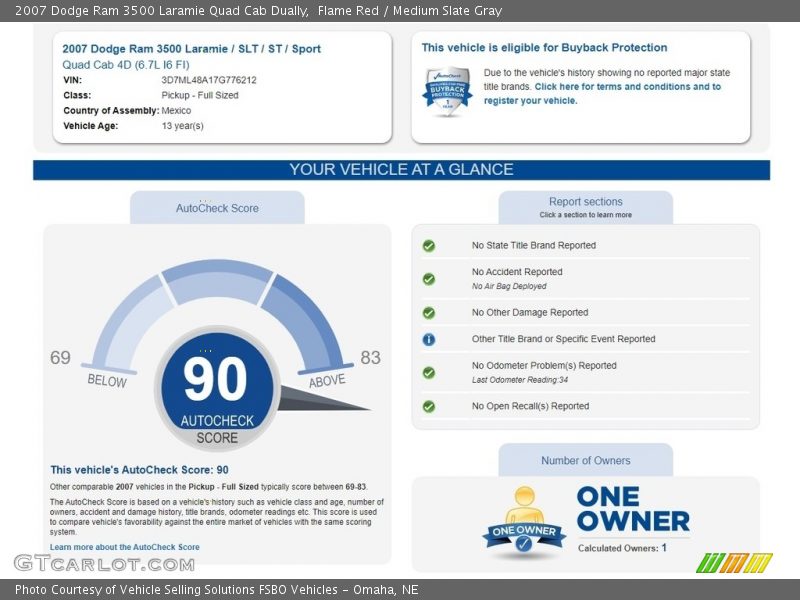Click the colored stripes logo at bottom right

[734, 563]
